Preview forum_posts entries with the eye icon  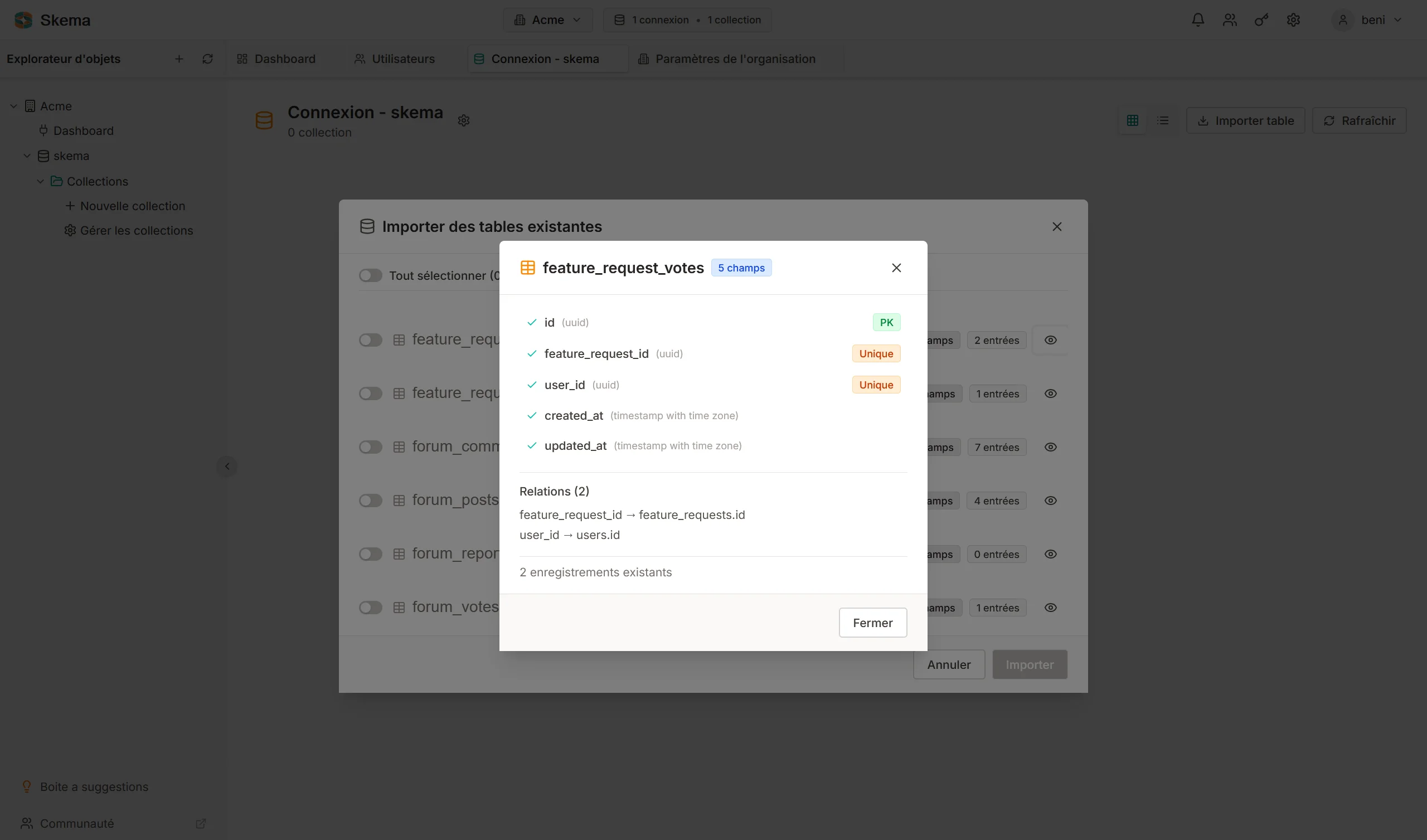[x=1050, y=500]
